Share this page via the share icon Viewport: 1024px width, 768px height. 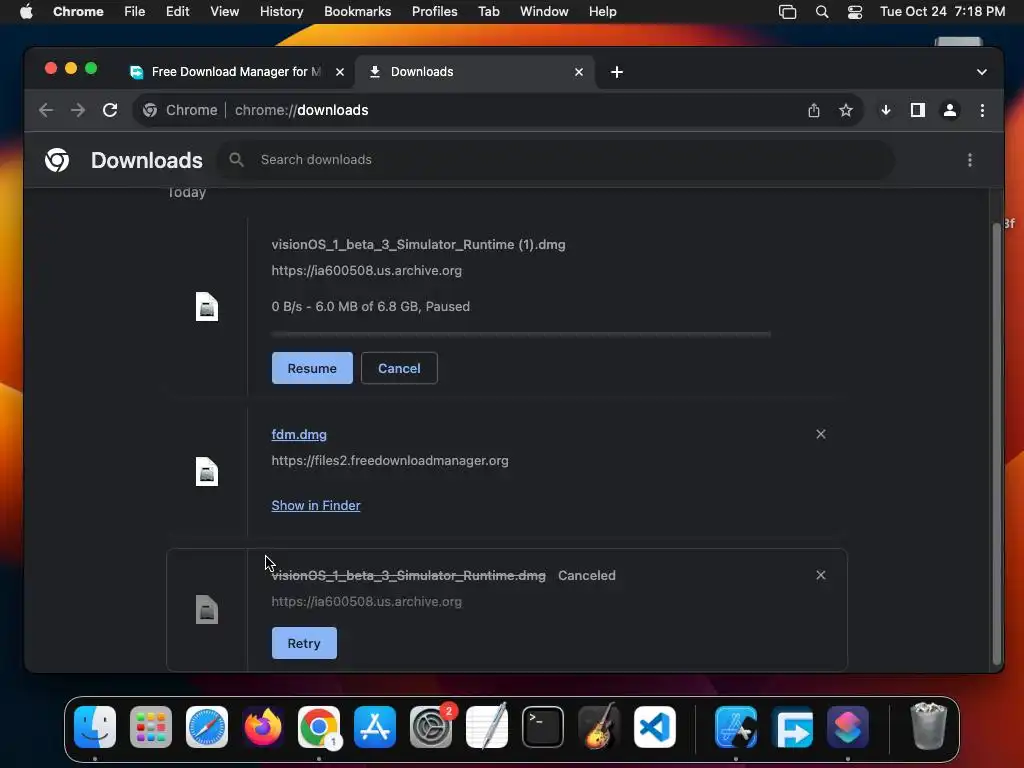(x=814, y=110)
